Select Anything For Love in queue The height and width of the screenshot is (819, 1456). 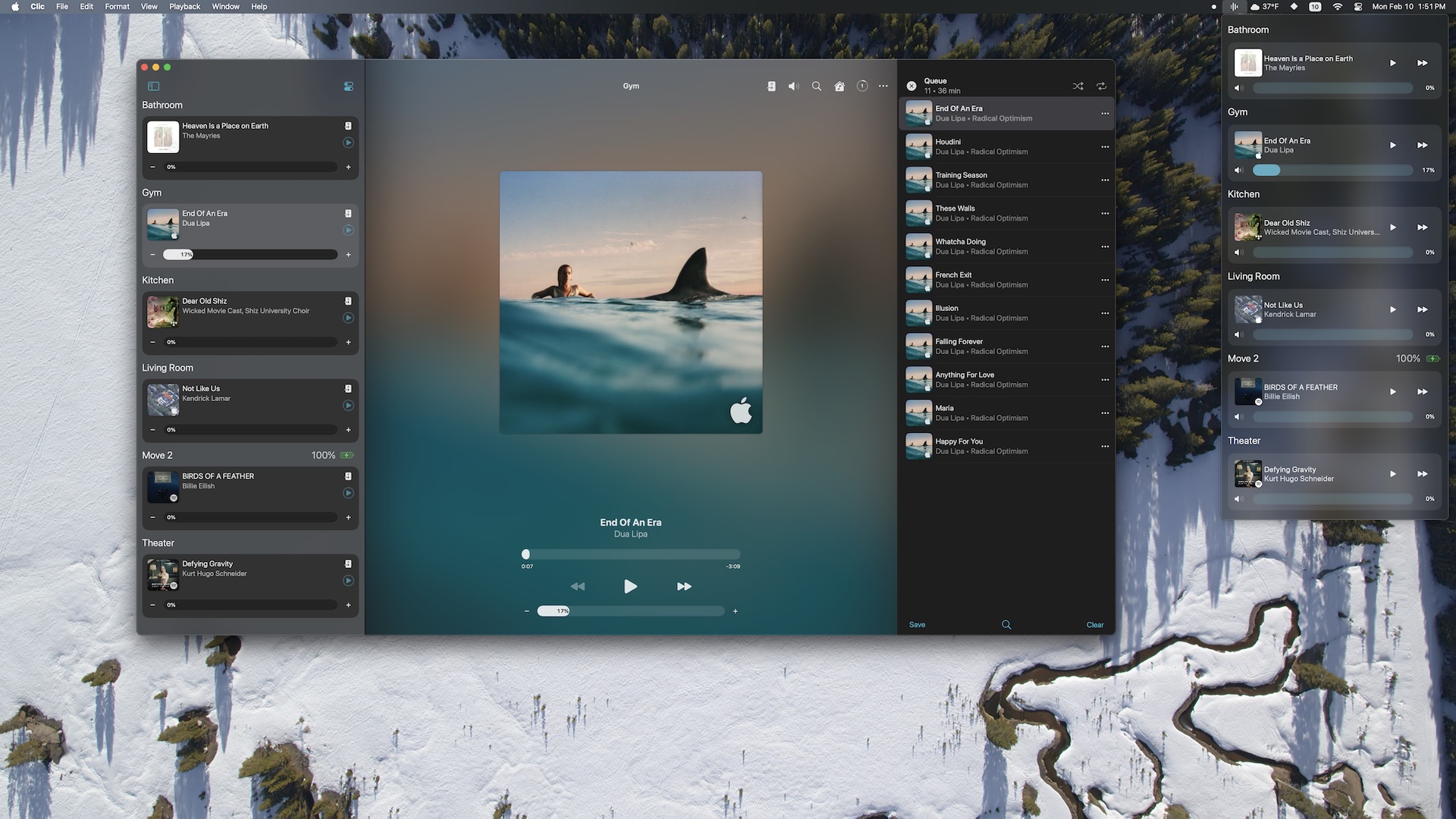pyautogui.click(x=1006, y=380)
